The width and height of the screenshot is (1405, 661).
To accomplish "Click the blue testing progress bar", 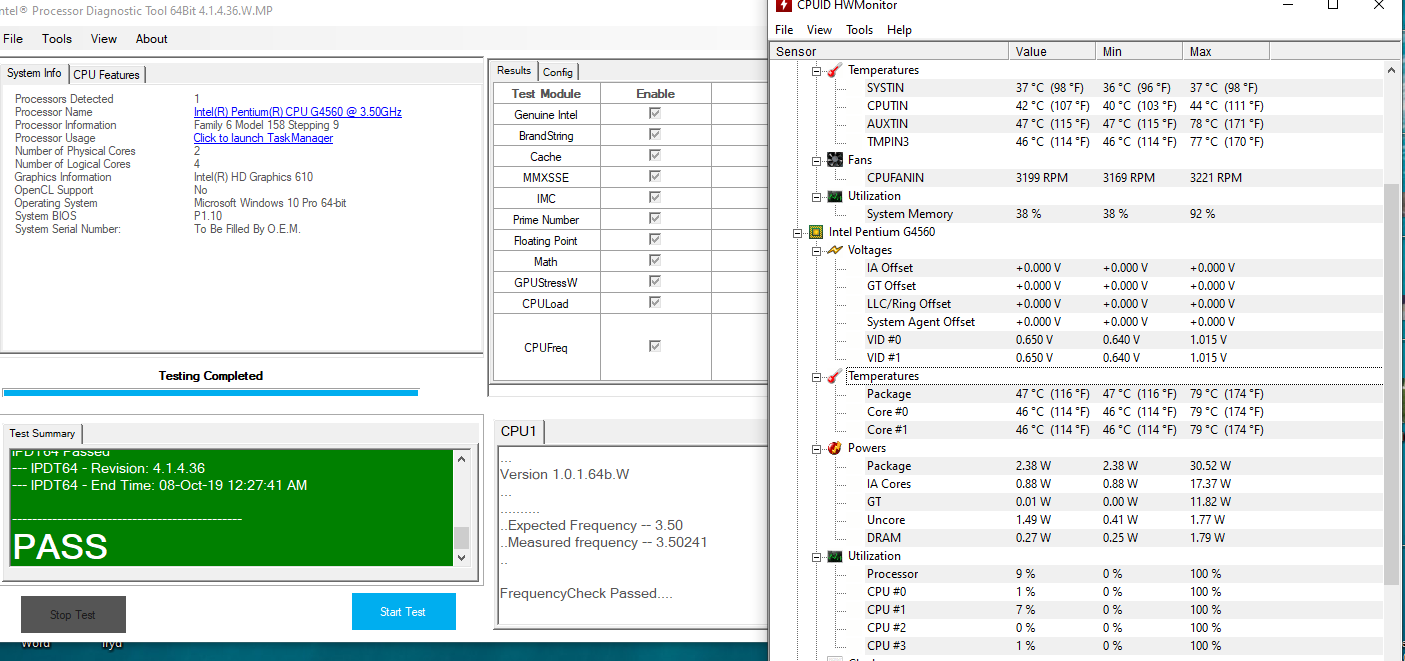I will (210, 393).
